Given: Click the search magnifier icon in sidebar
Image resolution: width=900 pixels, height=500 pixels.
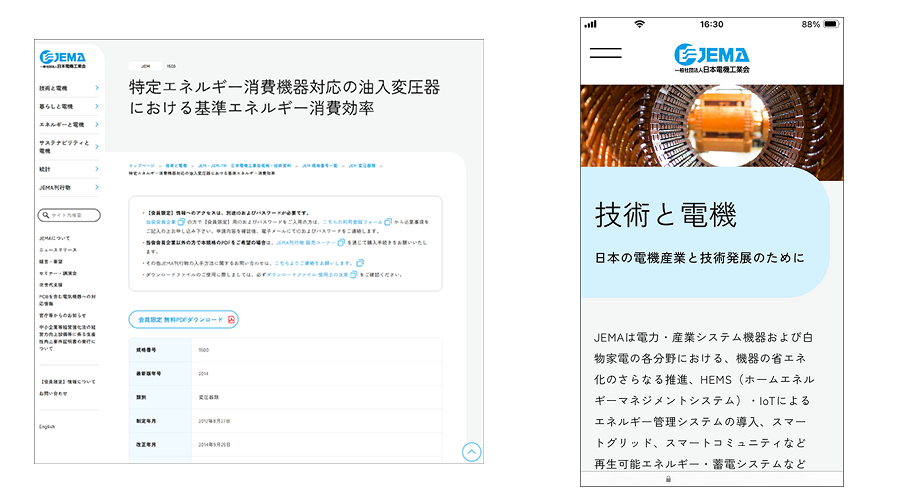Looking at the screenshot, I should 45,215.
